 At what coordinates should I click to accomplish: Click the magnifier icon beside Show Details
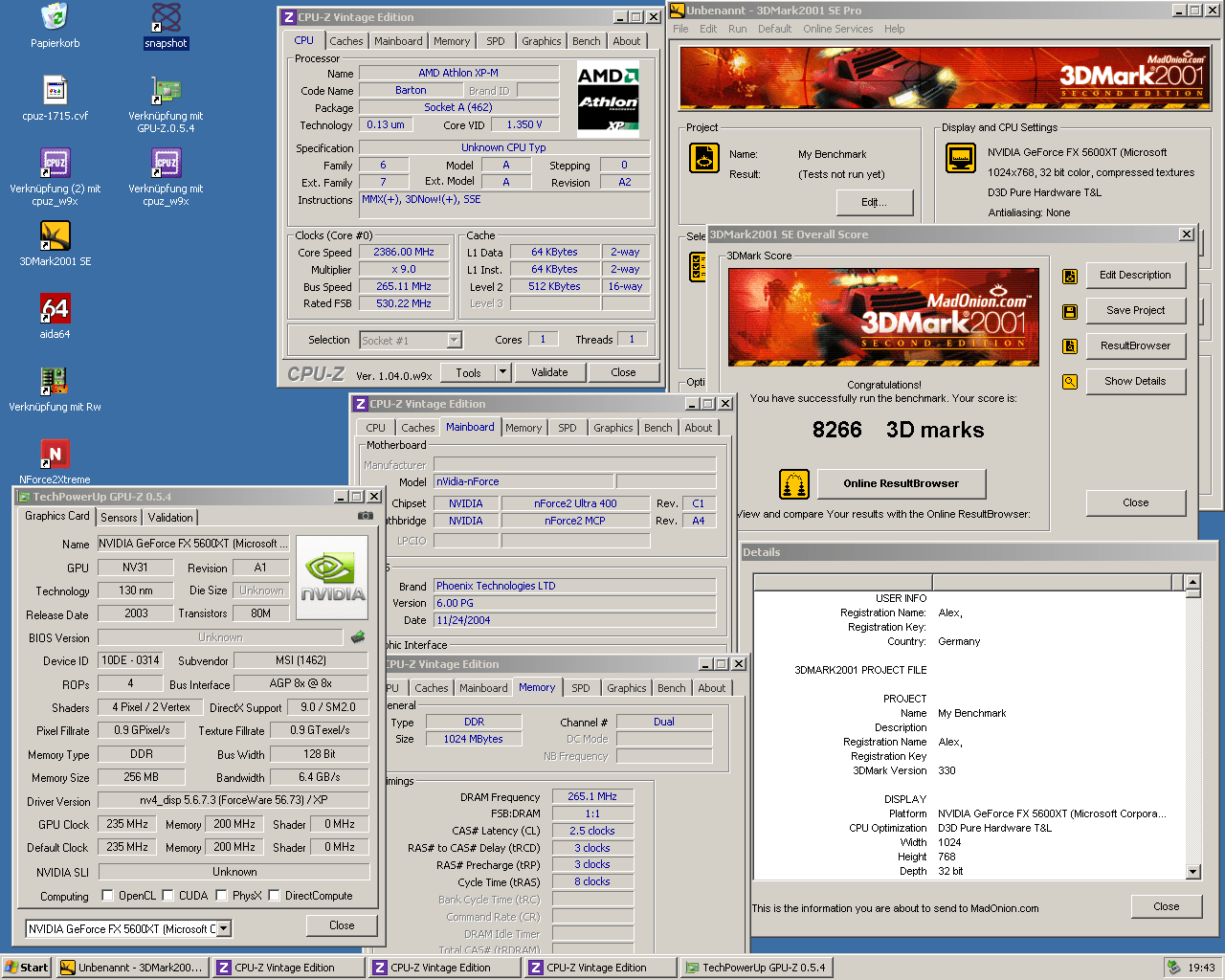1070,382
